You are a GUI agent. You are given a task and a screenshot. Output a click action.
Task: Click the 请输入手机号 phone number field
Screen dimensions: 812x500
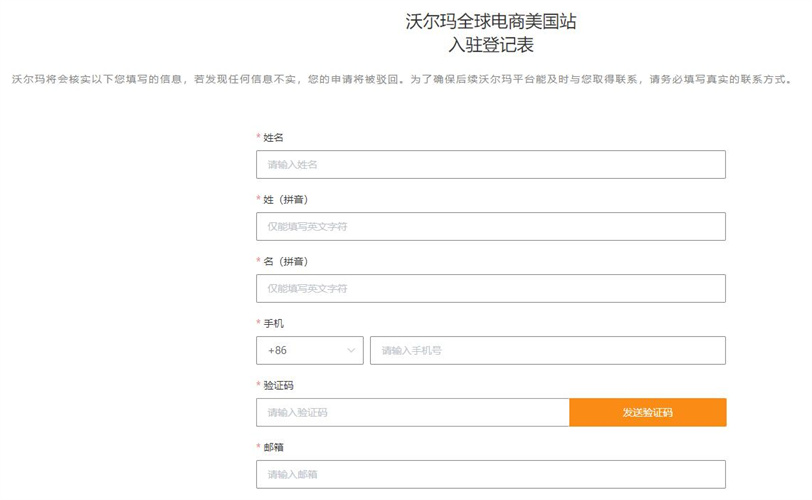[x=548, y=350]
